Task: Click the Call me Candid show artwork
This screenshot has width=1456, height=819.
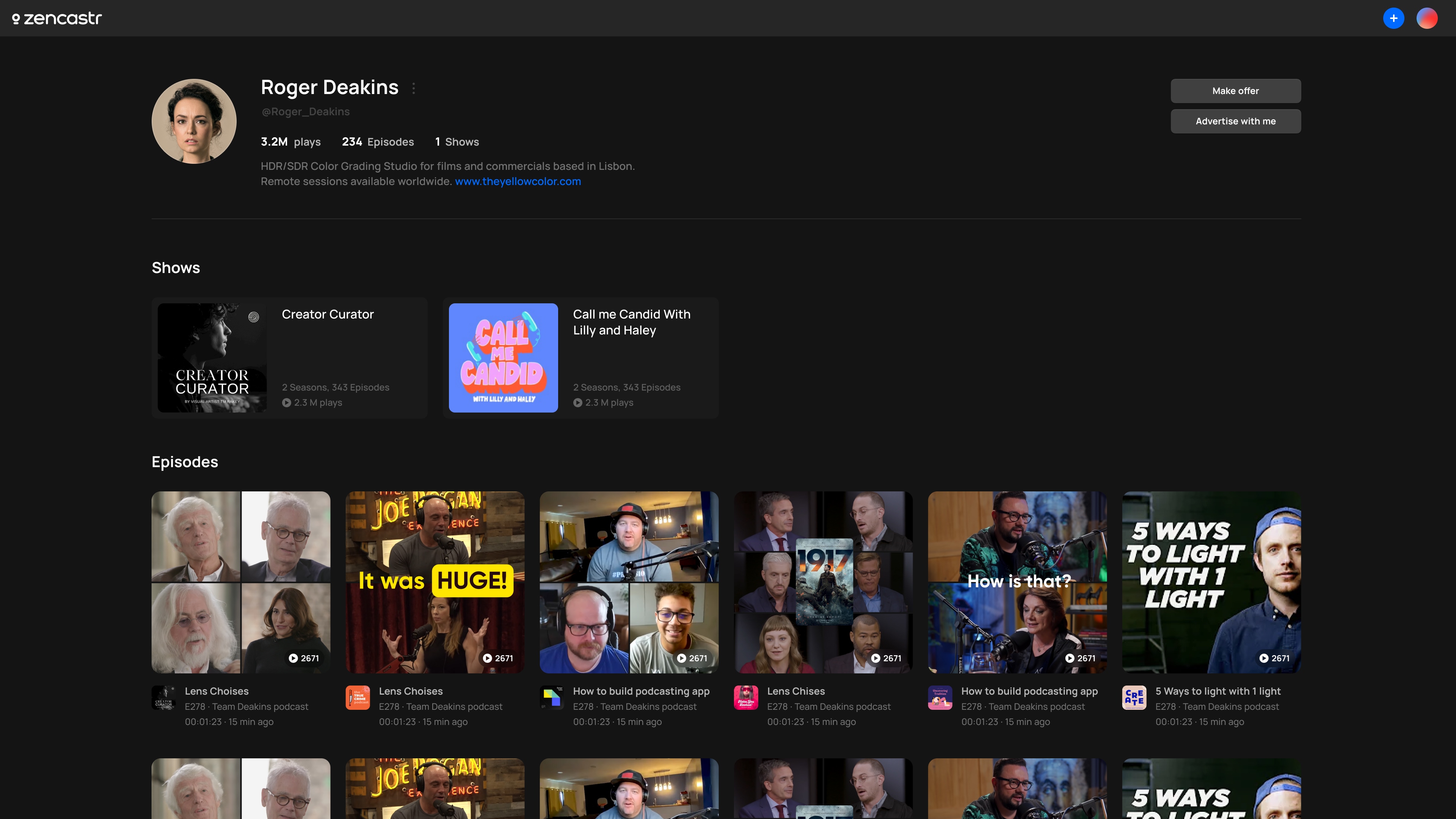Action: tap(503, 358)
